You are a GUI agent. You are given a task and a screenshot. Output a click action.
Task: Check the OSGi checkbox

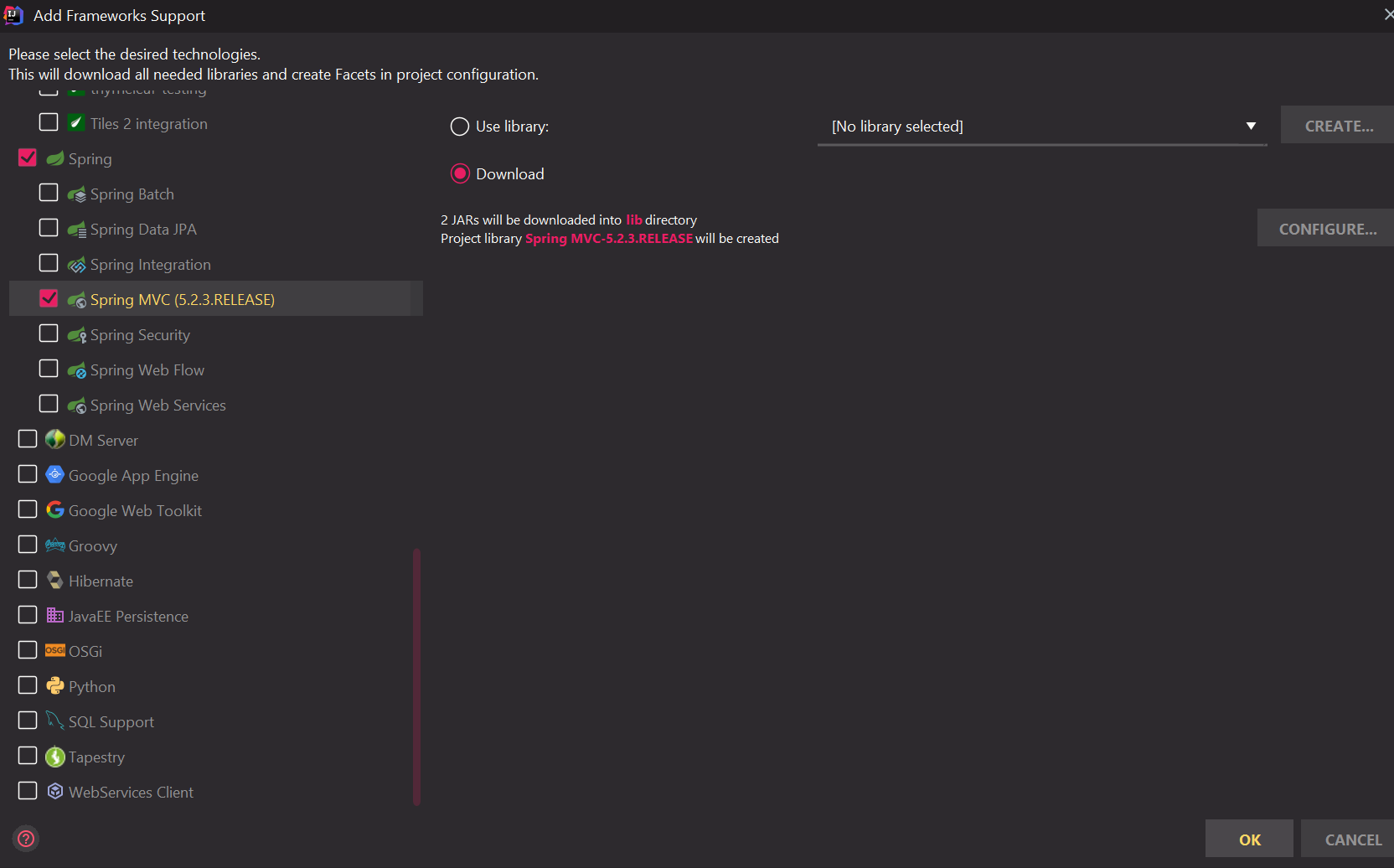coord(28,650)
